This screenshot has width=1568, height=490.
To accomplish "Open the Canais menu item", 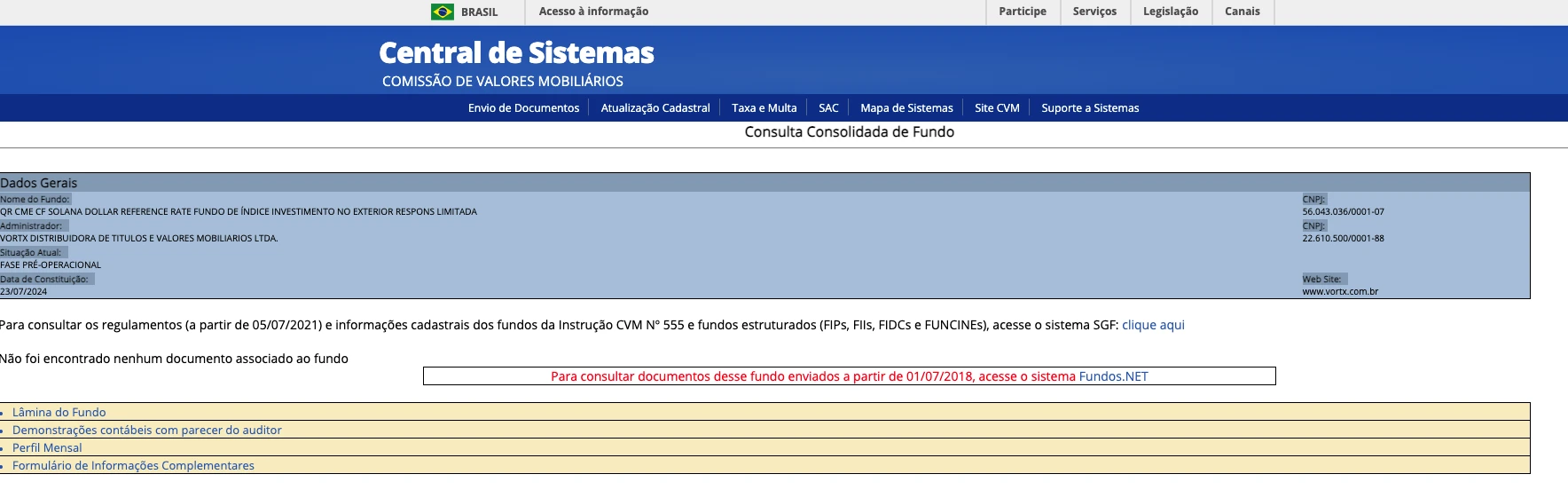I will (1242, 12).
